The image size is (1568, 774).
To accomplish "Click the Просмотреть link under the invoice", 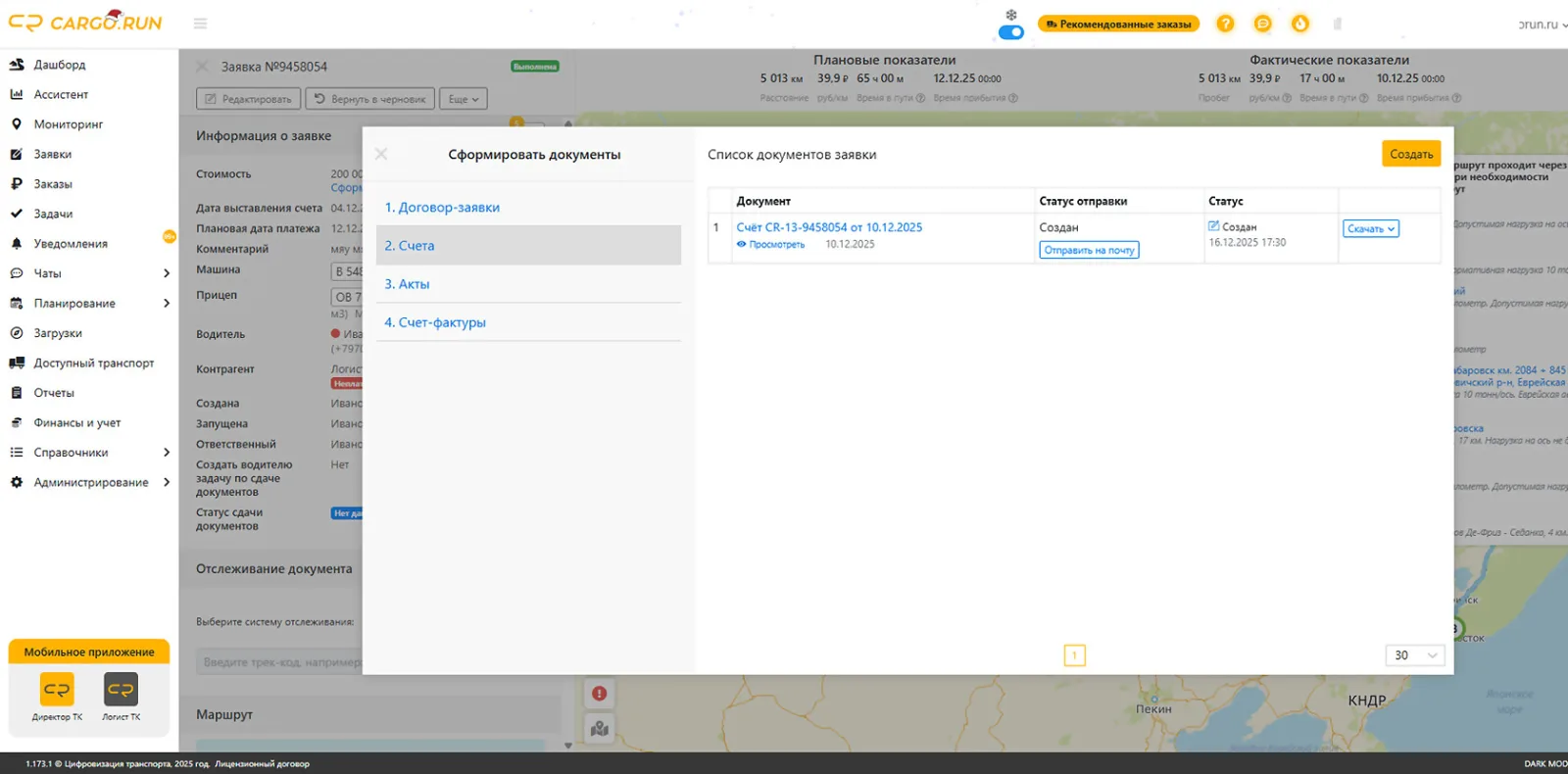I will (770, 244).
